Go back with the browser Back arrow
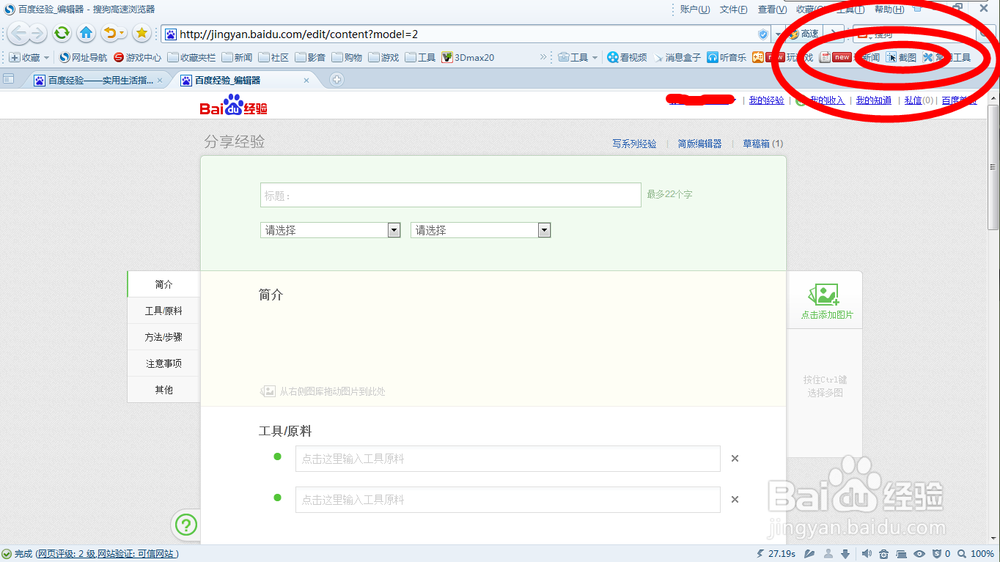Image resolution: width=1000 pixels, height=562 pixels. click(x=19, y=33)
